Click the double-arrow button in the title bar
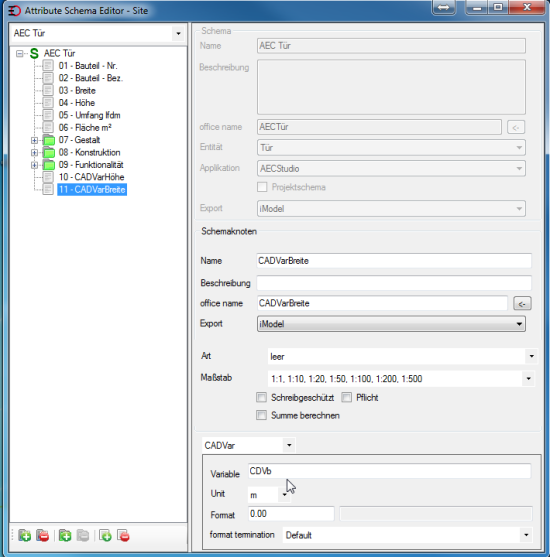This screenshot has width=550, height=557. (x=443, y=7)
